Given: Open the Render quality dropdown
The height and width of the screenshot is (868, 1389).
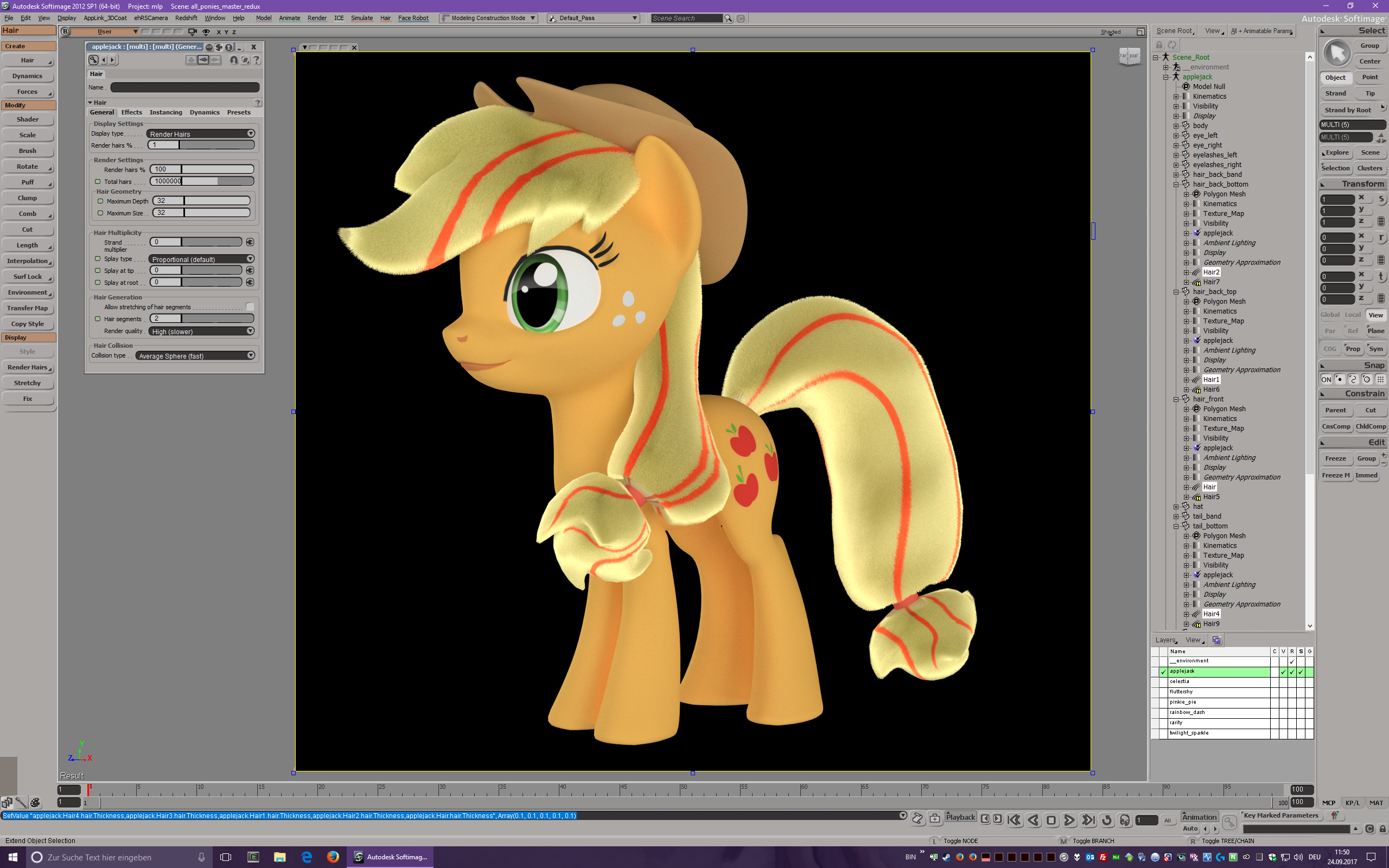Looking at the screenshot, I should pos(201,331).
